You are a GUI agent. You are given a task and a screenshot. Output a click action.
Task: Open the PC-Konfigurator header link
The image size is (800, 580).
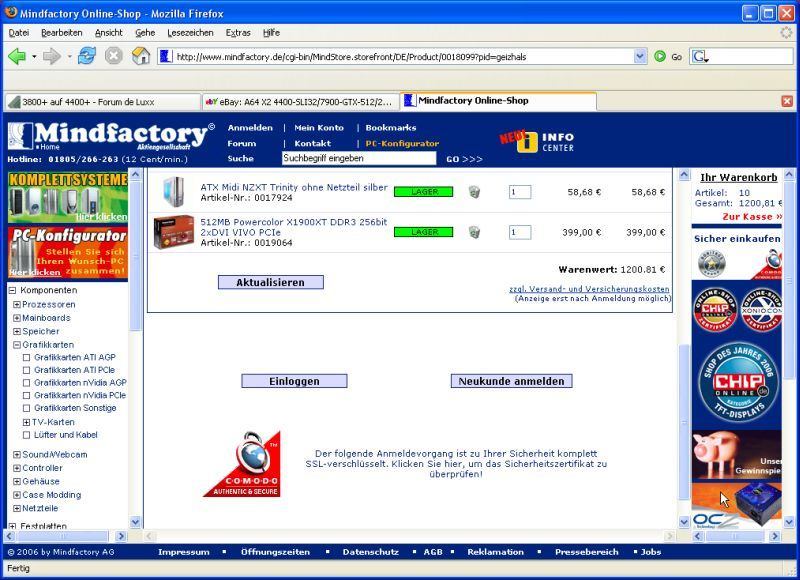[x=402, y=144]
